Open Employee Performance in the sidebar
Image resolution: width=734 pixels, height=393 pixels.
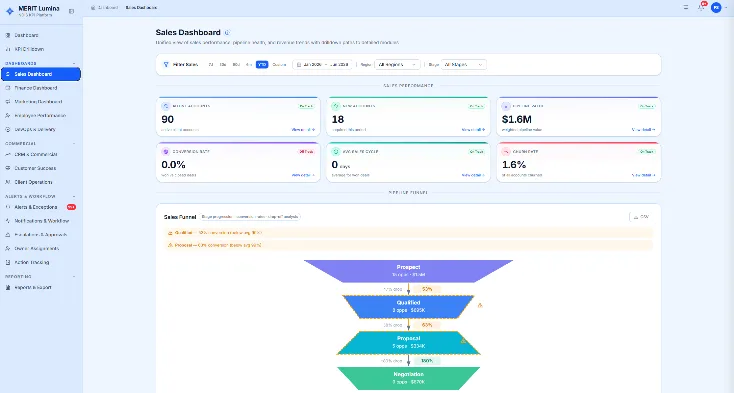click(x=41, y=116)
